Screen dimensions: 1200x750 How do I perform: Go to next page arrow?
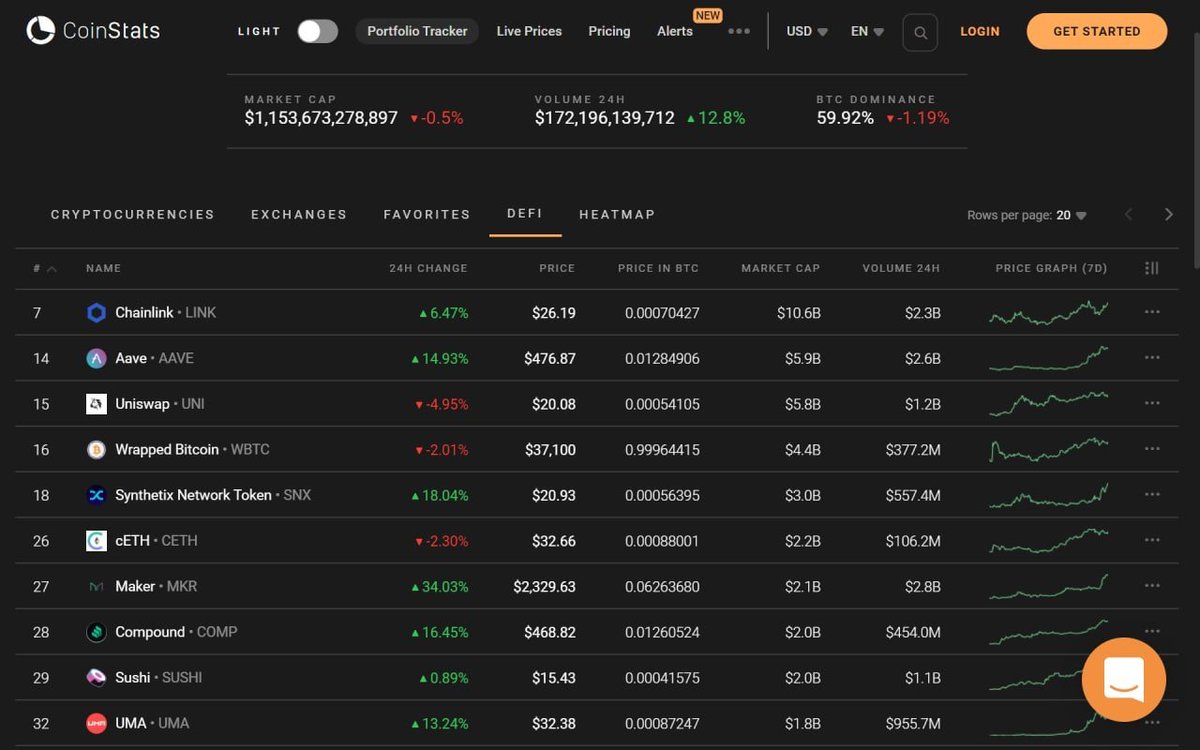1169,214
